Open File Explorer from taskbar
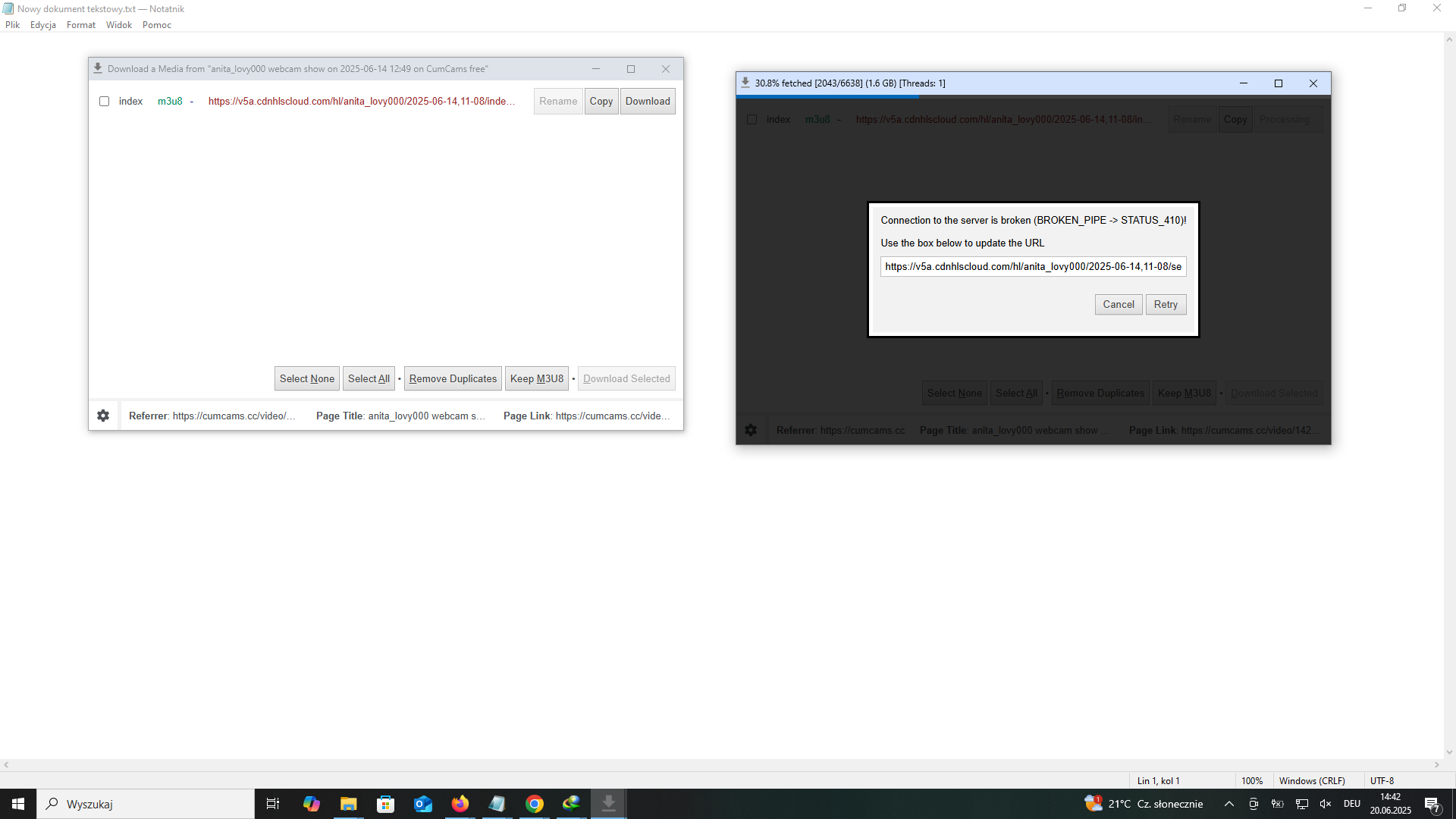Viewport: 1456px width, 819px height. click(x=348, y=804)
